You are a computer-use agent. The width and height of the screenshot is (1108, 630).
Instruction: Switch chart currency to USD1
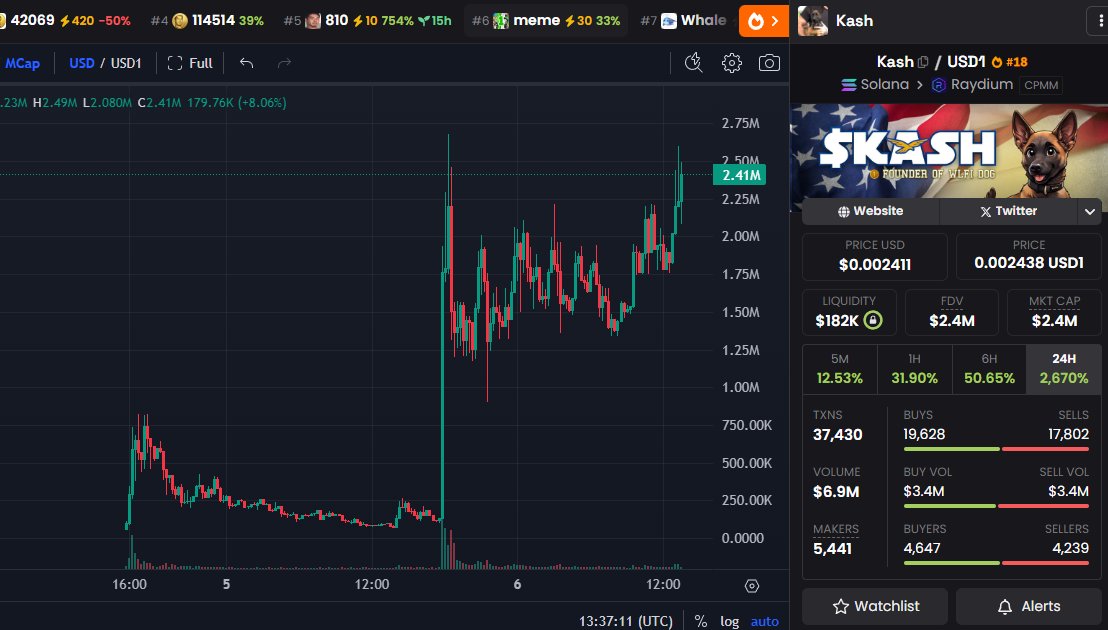(126, 63)
